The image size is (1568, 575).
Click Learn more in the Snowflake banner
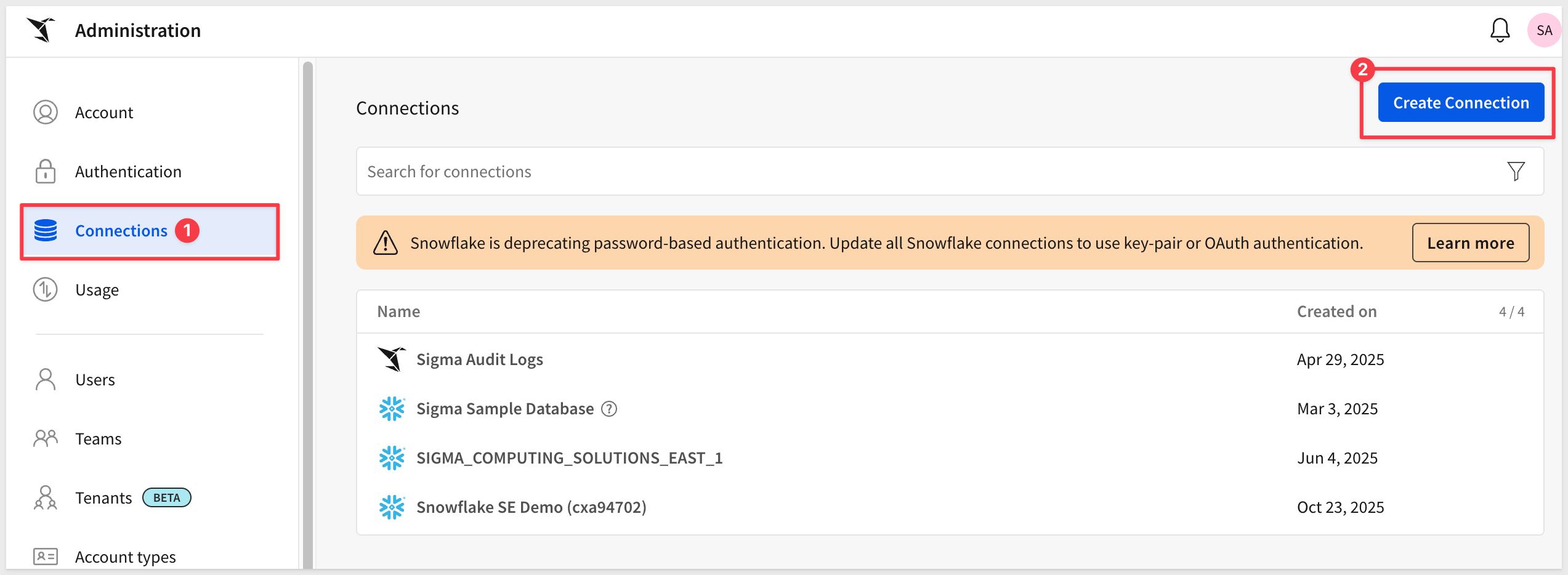(x=1470, y=243)
